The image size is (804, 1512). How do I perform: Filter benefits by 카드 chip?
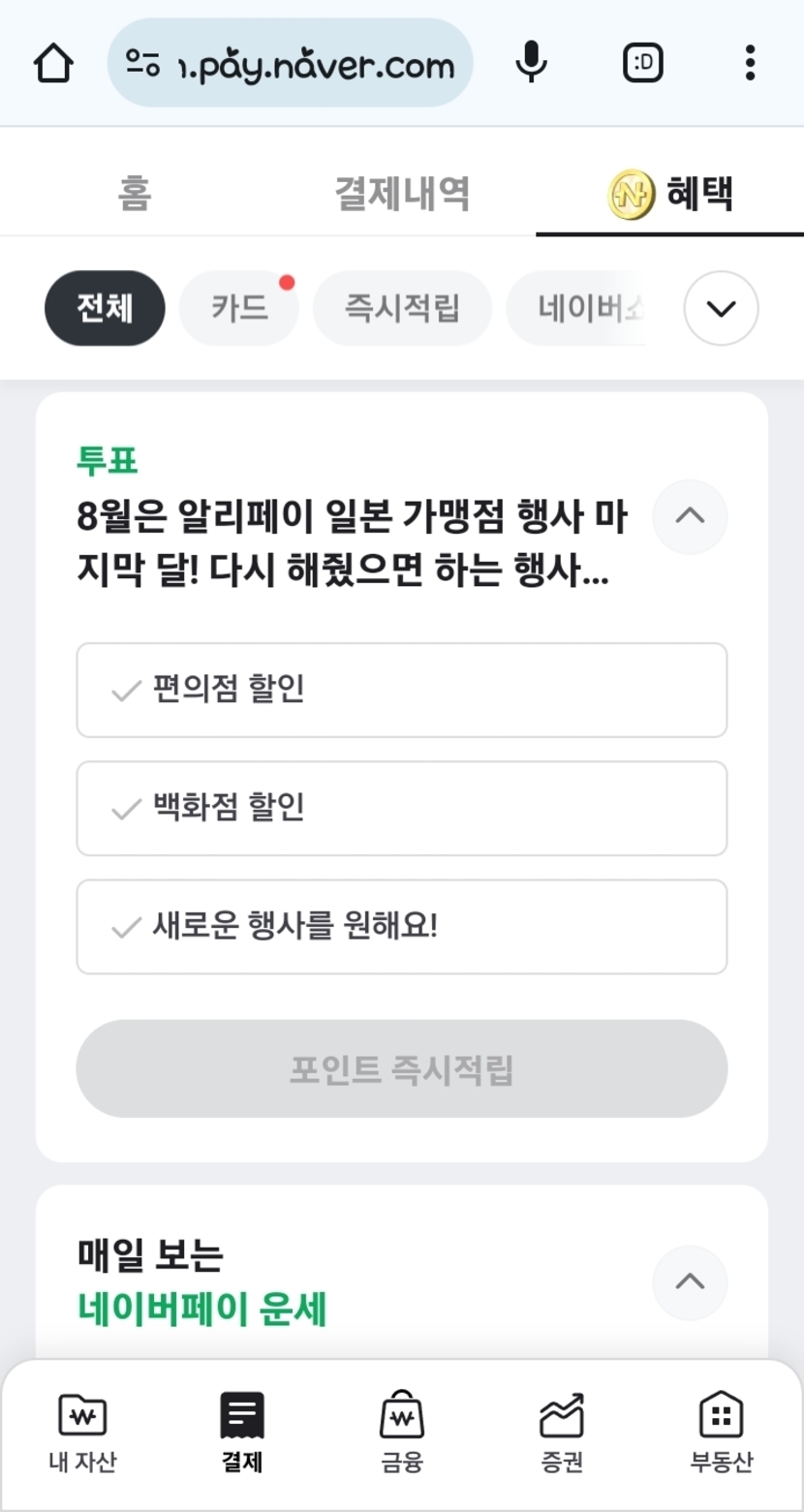click(x=239, y=309)
